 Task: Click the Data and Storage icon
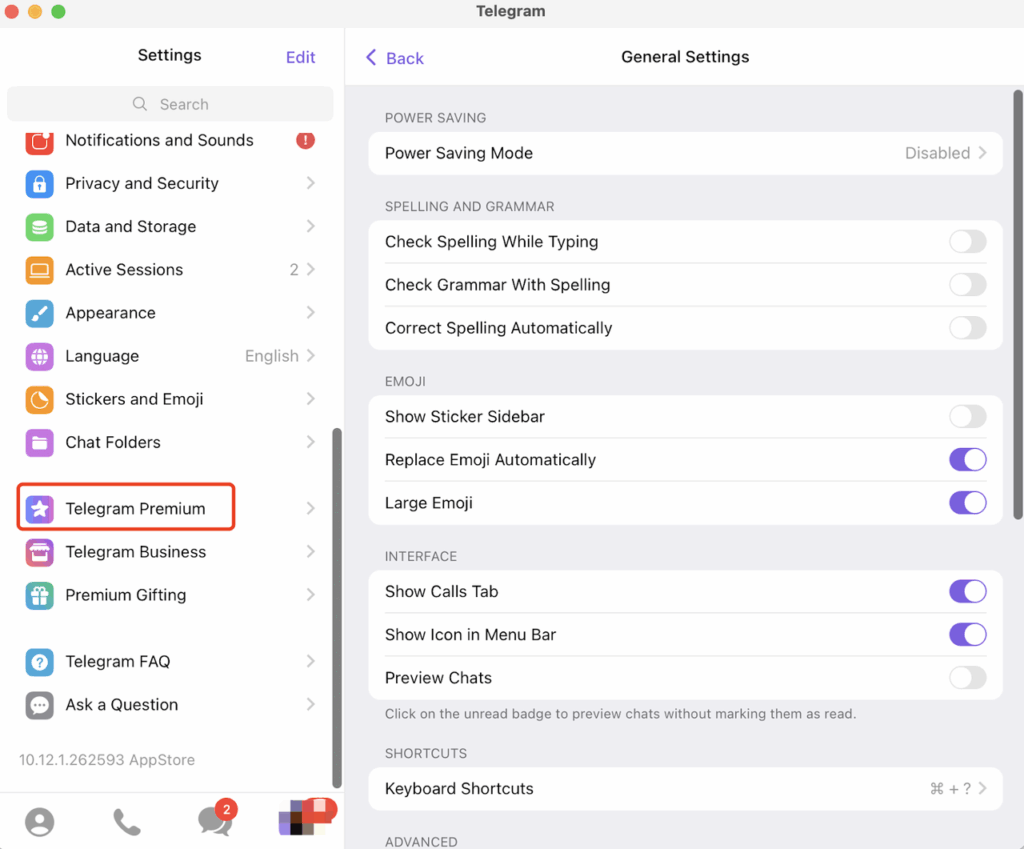(x=39, y=227)
